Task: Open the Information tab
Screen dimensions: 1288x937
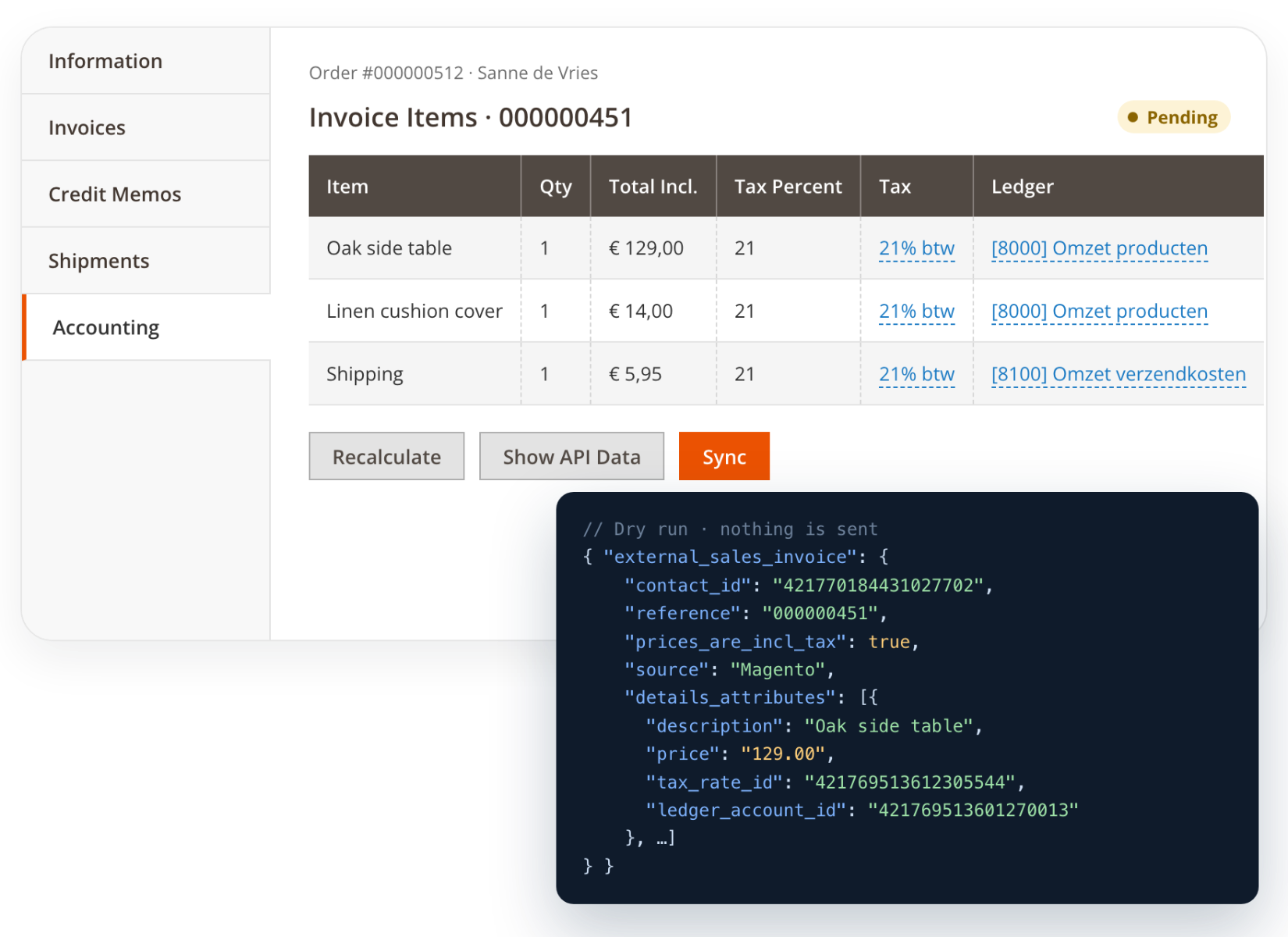Action: pyautogui.click(x=146, y=61)
